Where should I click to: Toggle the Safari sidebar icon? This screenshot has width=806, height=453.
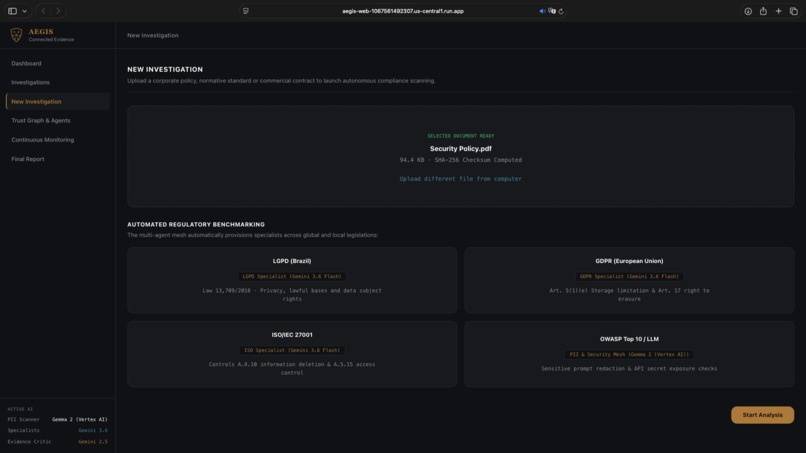click(12, 11)
